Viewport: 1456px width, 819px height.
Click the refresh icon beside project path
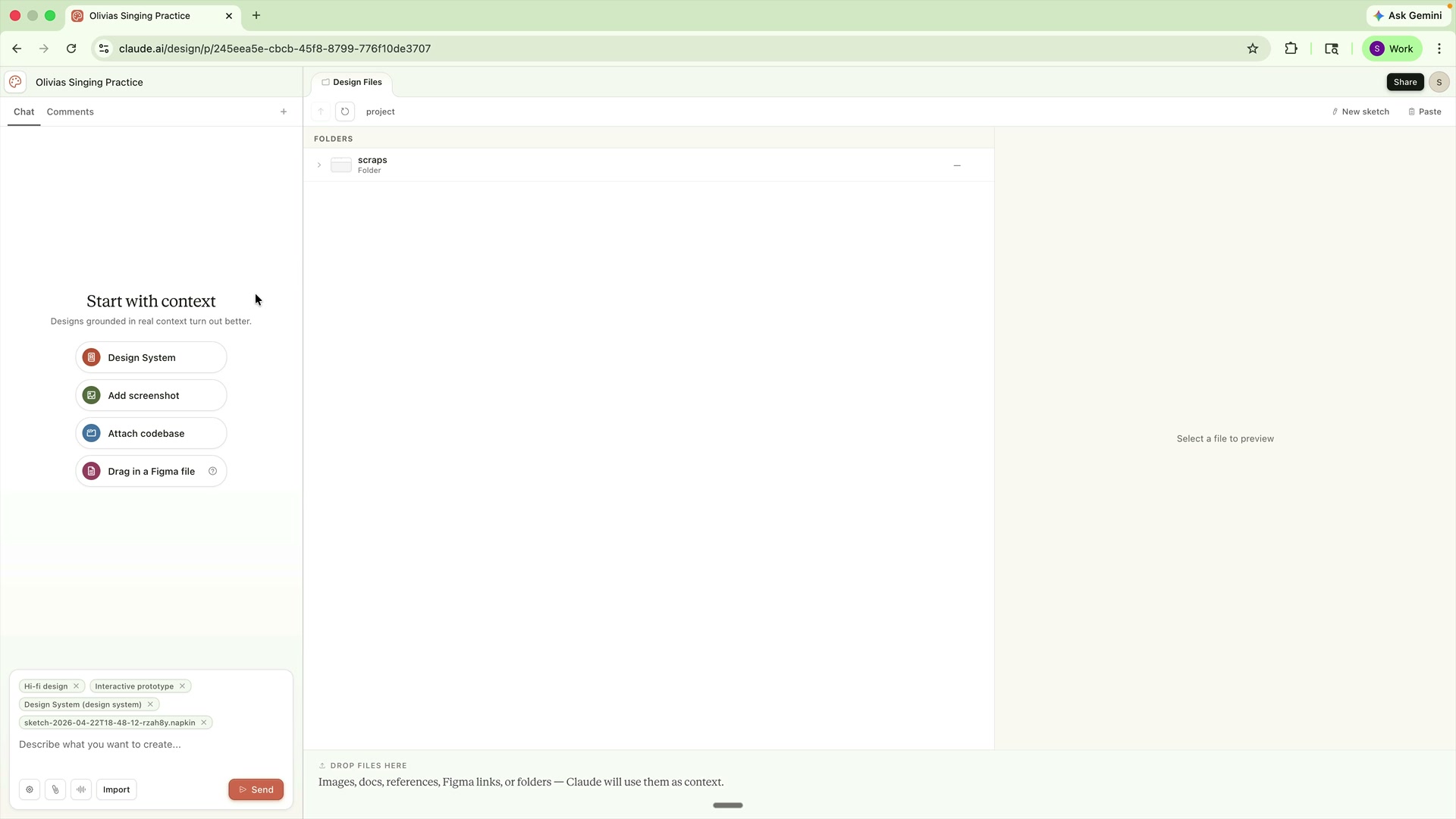[x=345, y=111]
